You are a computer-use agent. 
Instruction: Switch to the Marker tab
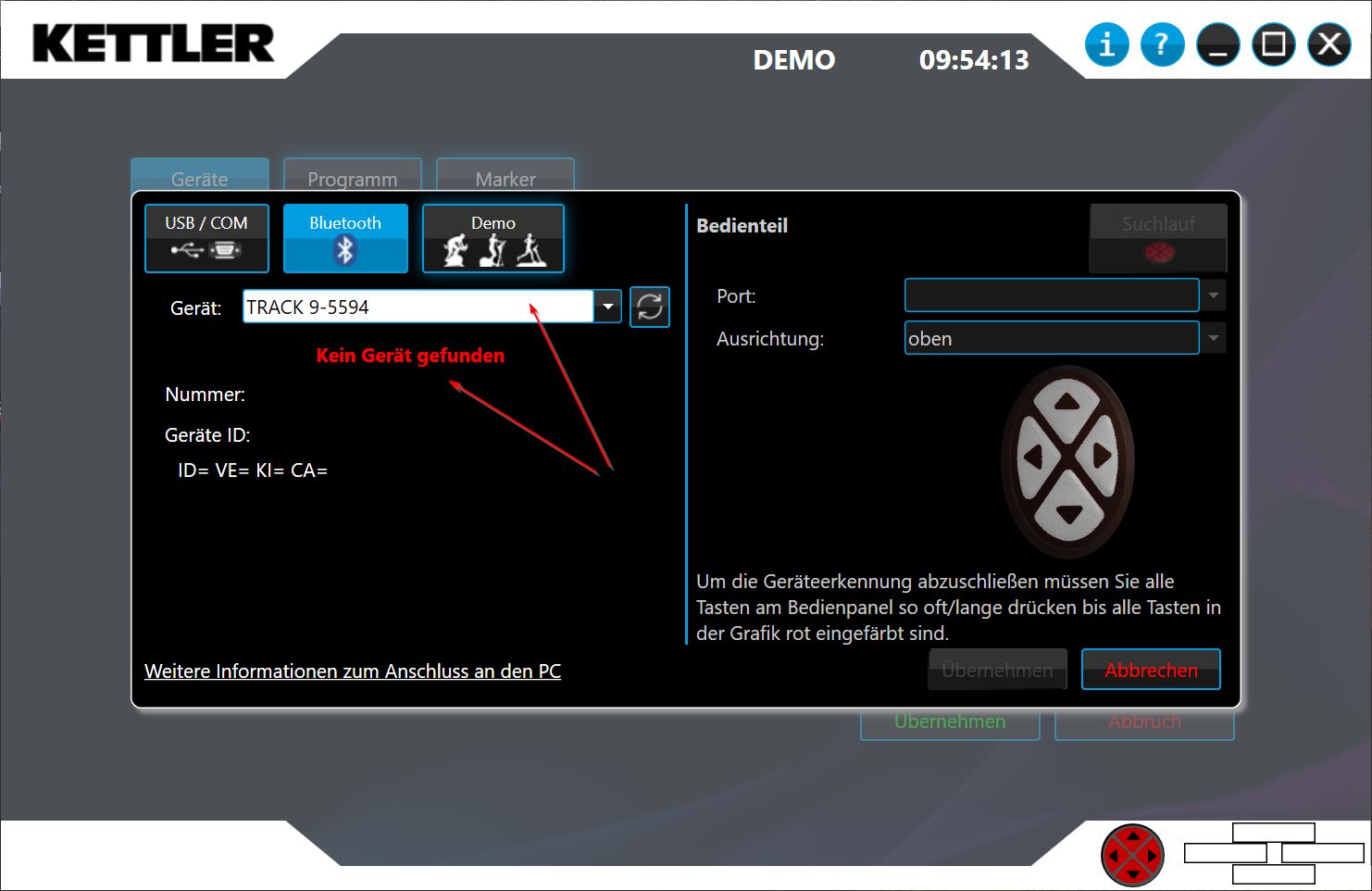coord(505,176)
